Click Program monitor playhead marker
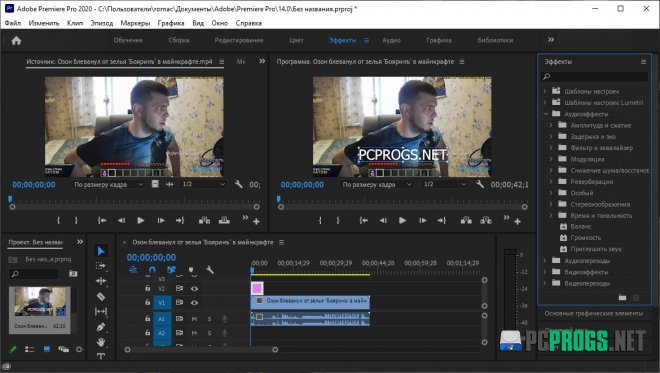Image resolution: width=660 pixels, height=373 pixels. pyautogui.click(x=278, y=198)
